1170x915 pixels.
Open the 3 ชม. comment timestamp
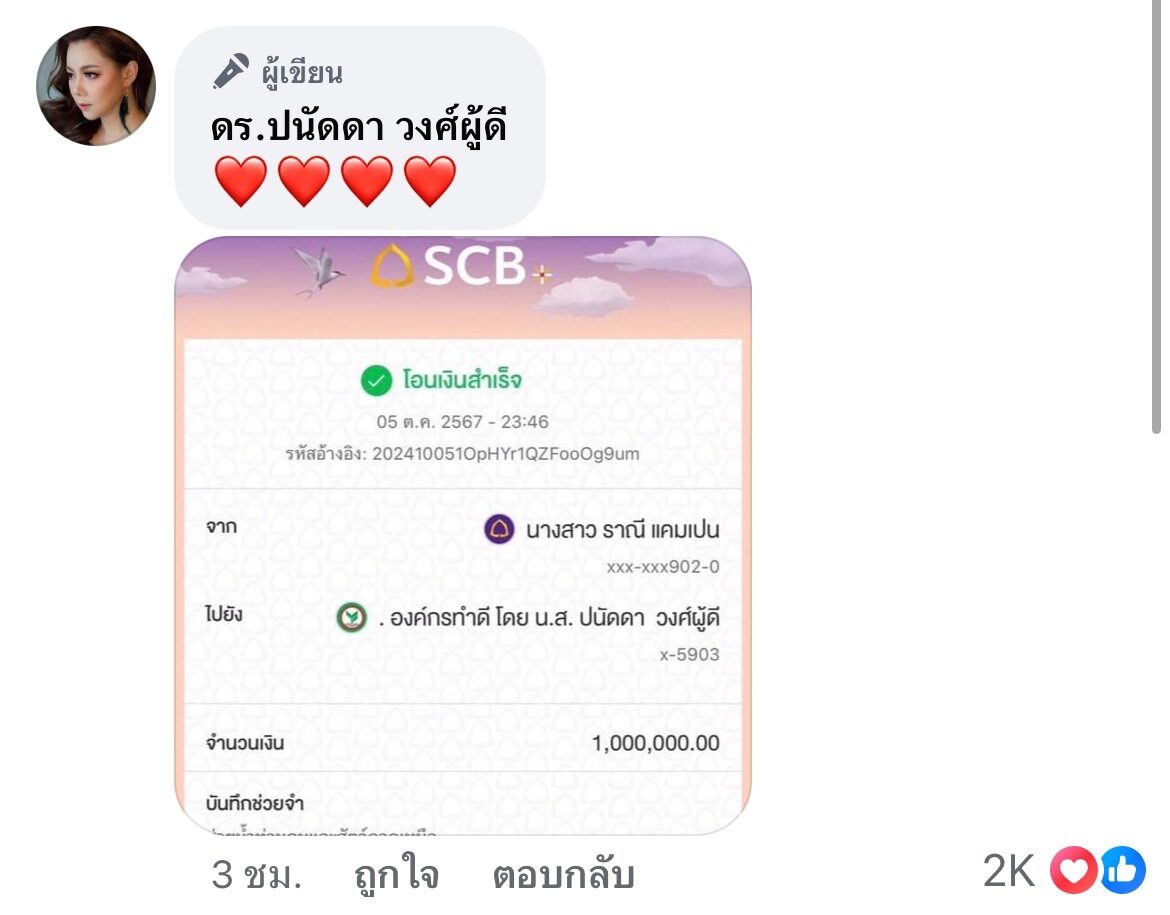(257, 875)
